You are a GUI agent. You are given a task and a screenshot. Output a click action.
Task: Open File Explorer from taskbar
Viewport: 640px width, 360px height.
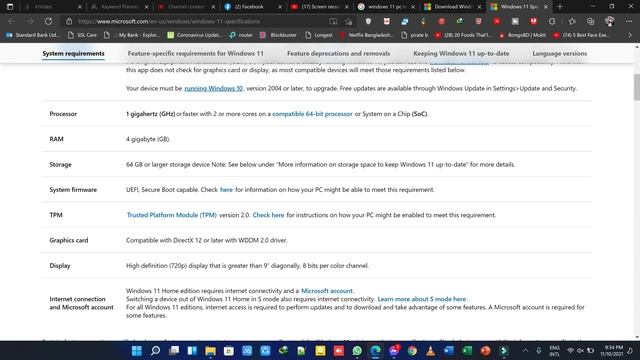(210, 351)
